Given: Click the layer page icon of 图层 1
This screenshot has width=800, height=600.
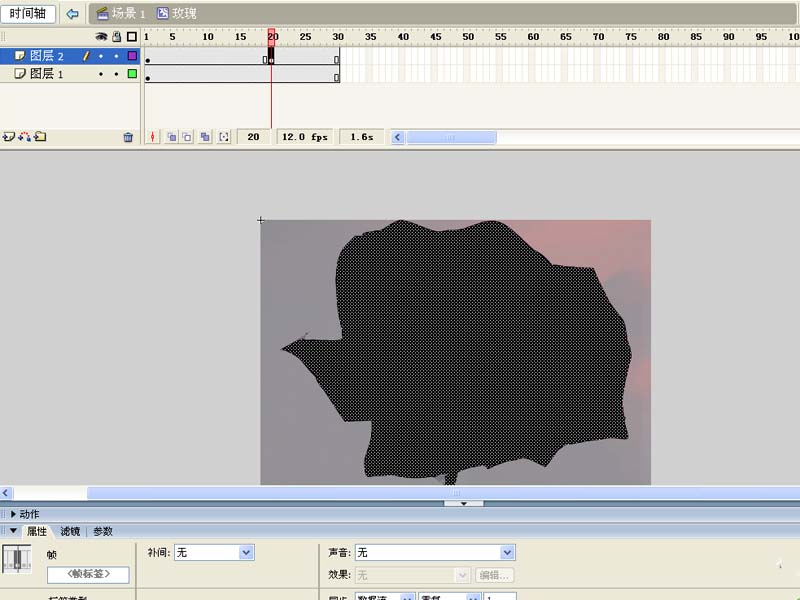Looking at the screenshot, I should click(20, 74).
